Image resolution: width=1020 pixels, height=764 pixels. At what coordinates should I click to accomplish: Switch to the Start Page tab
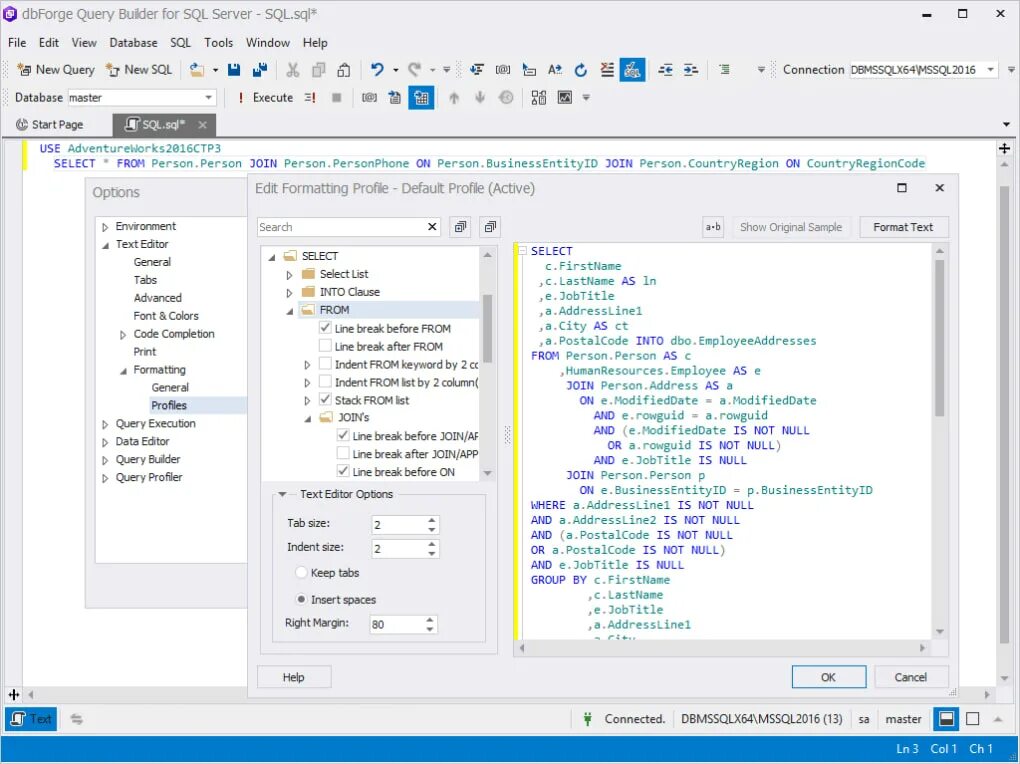point(50,124)
